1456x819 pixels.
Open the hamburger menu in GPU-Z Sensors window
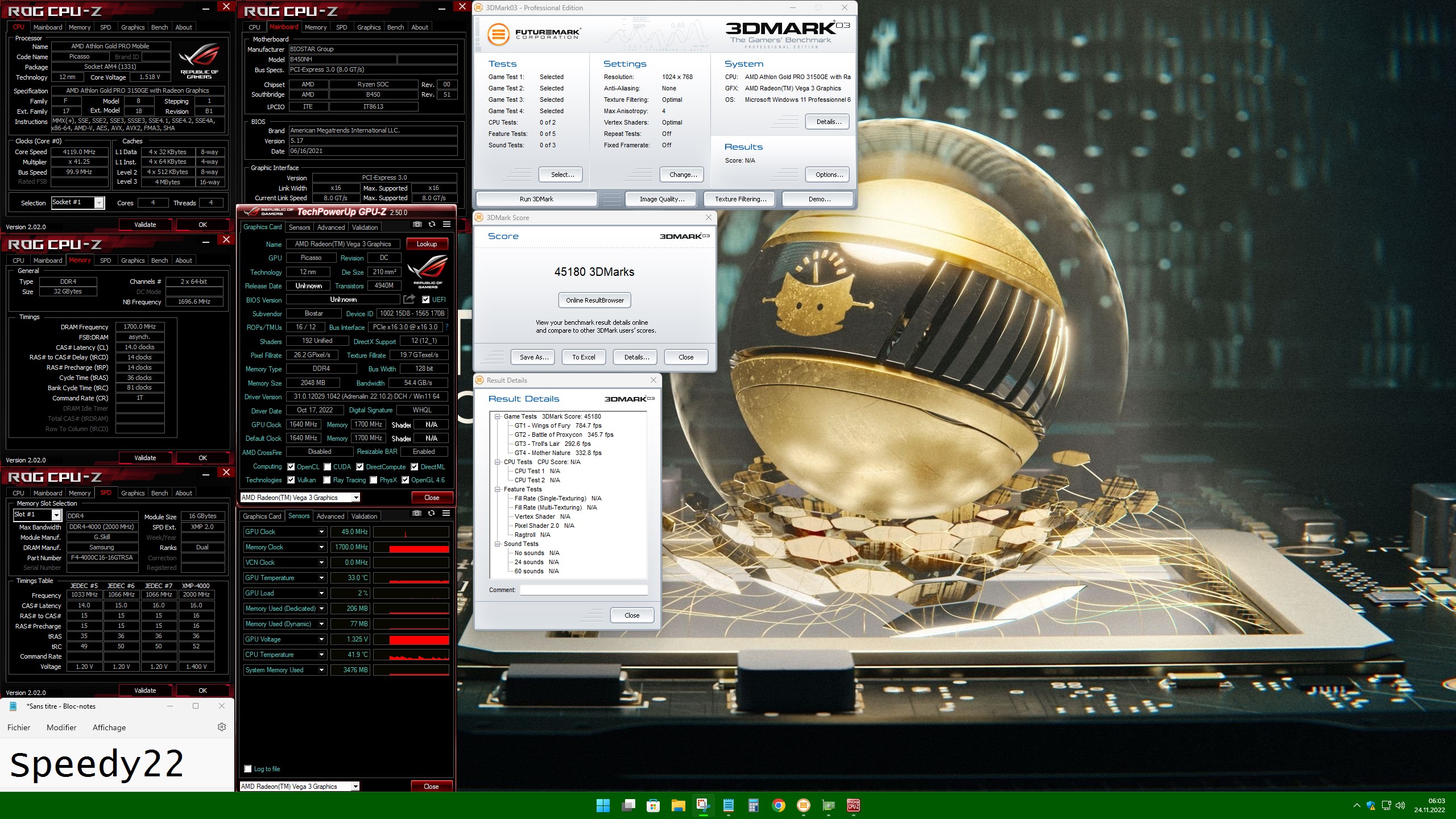point(446,514)
